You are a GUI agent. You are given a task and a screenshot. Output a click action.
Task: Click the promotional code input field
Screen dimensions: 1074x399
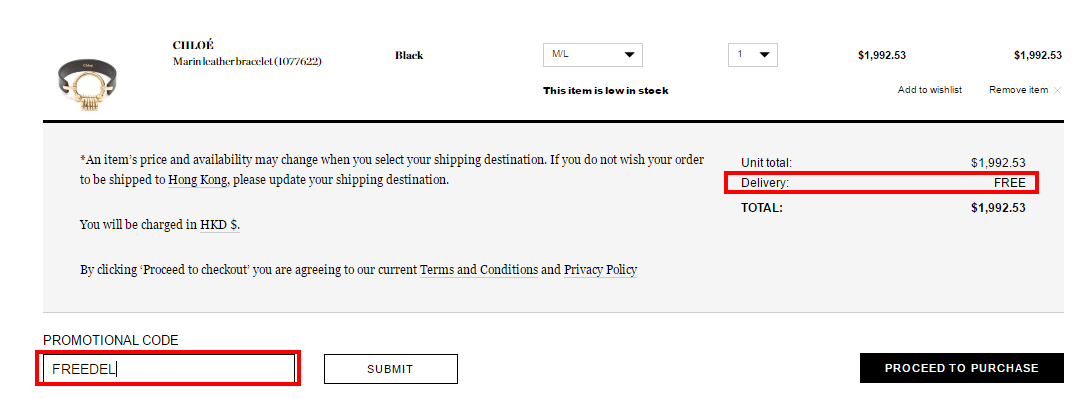[168, 369]
